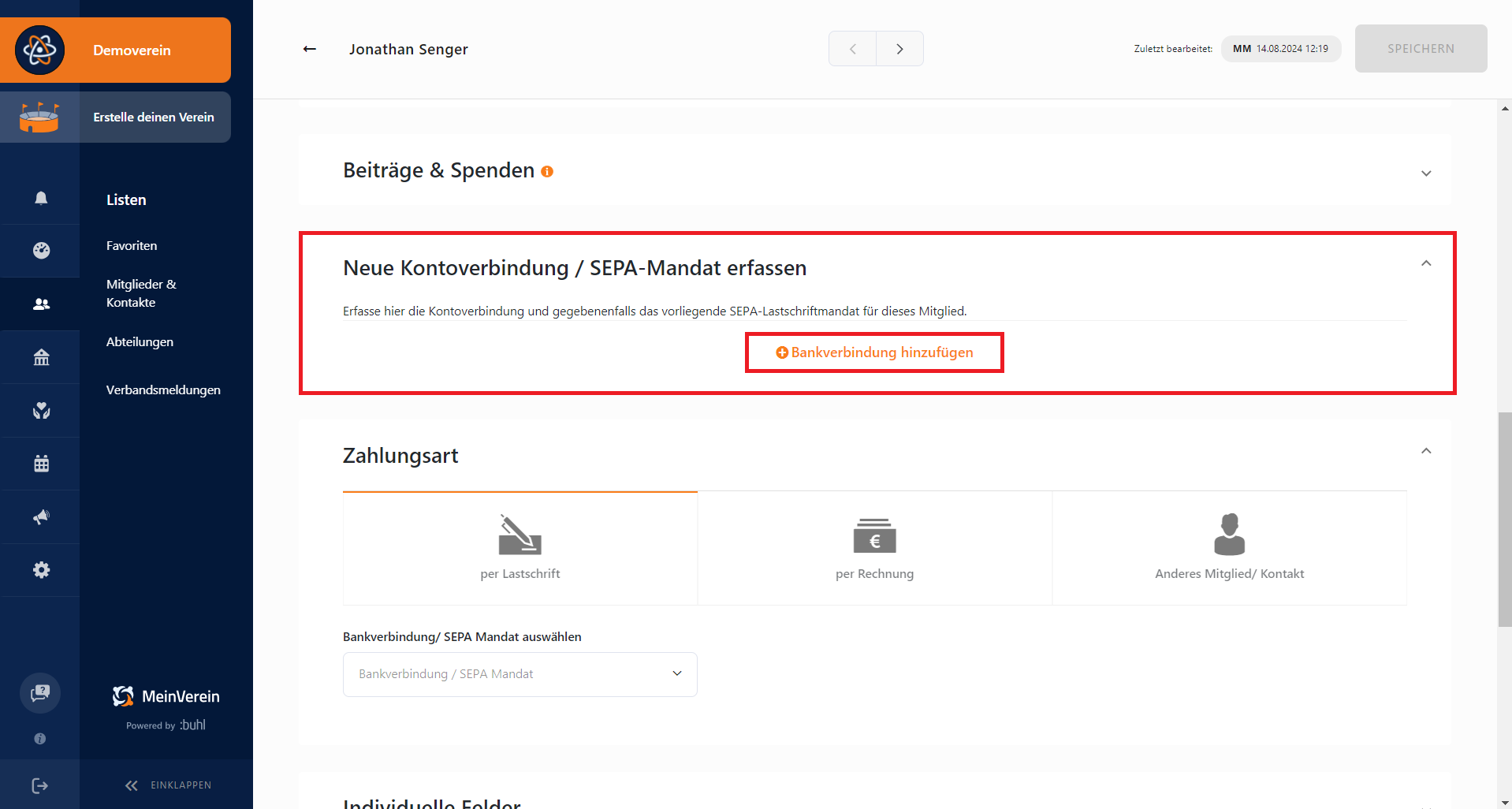Open Abteilungen menu item
Viewport: 1512px width, 809px height.
(x=140, y=342)
